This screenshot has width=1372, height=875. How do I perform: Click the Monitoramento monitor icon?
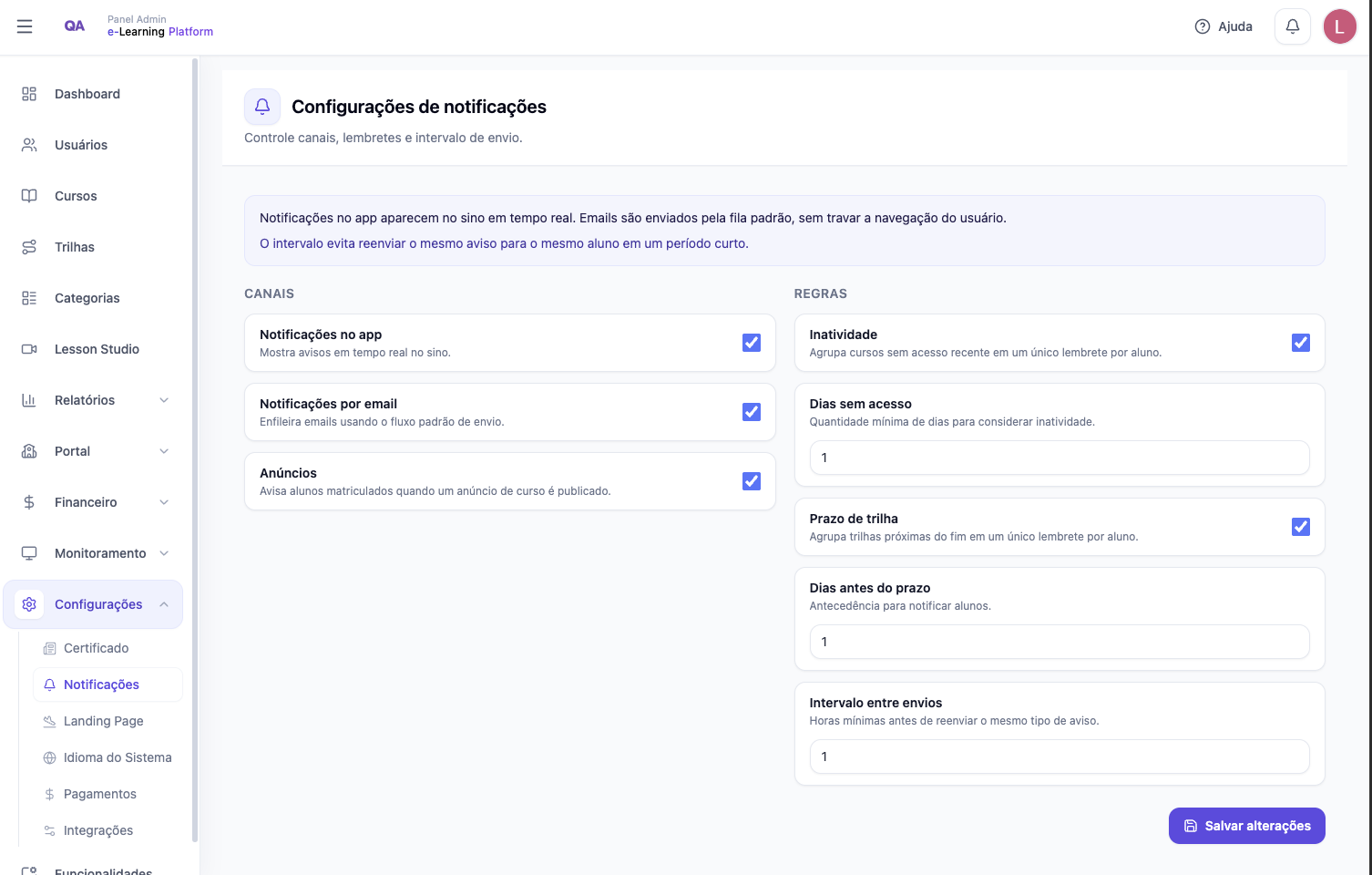coord(29,553)
